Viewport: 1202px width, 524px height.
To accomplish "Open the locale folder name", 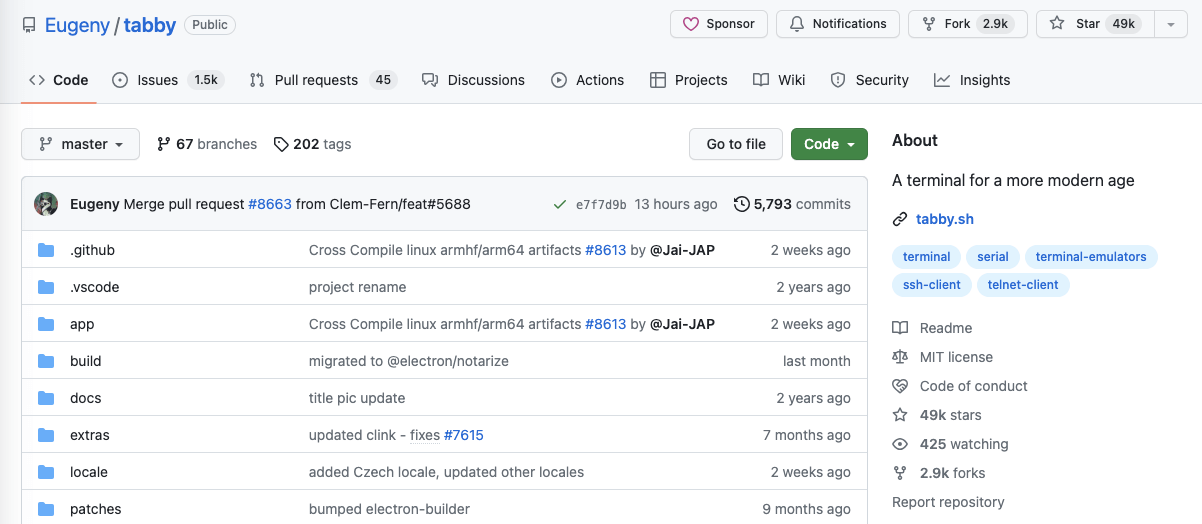I will 89,472.
